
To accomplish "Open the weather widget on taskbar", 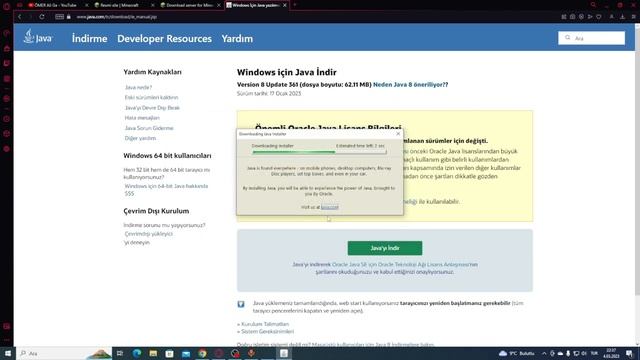I will click(517, 353).
